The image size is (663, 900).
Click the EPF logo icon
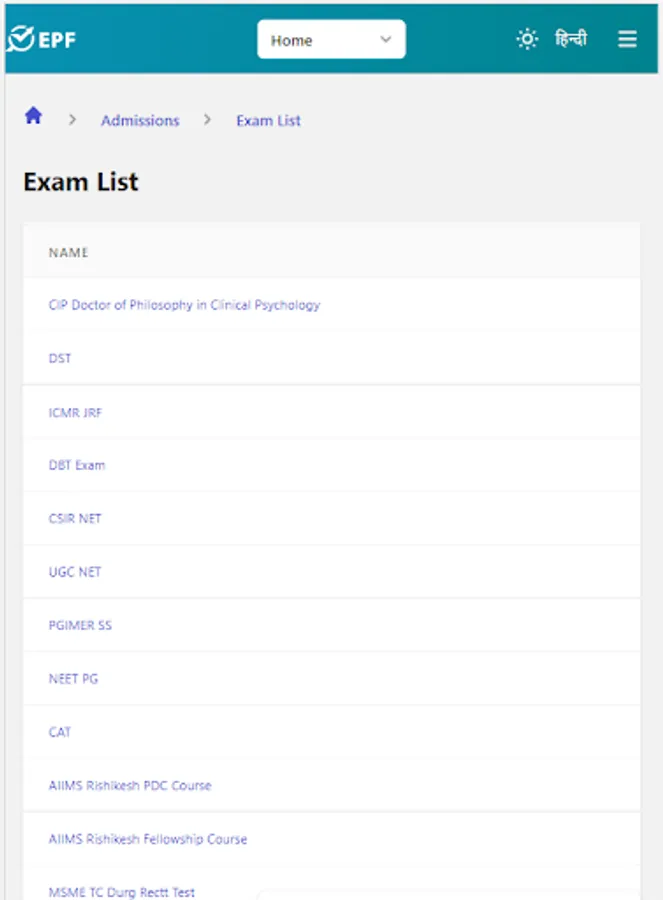tap(20, 40)
